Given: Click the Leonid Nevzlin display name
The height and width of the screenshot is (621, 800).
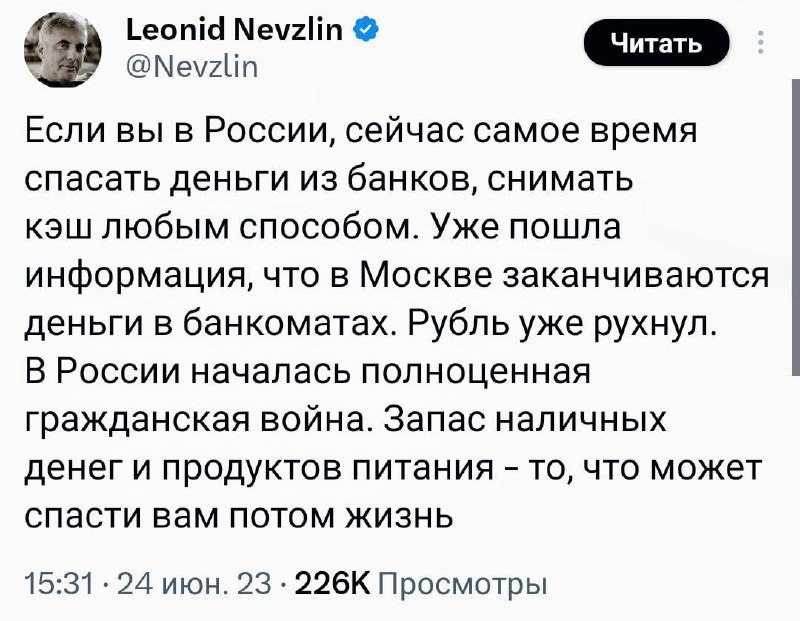Looking at the screenshot, I should point(236,33).
